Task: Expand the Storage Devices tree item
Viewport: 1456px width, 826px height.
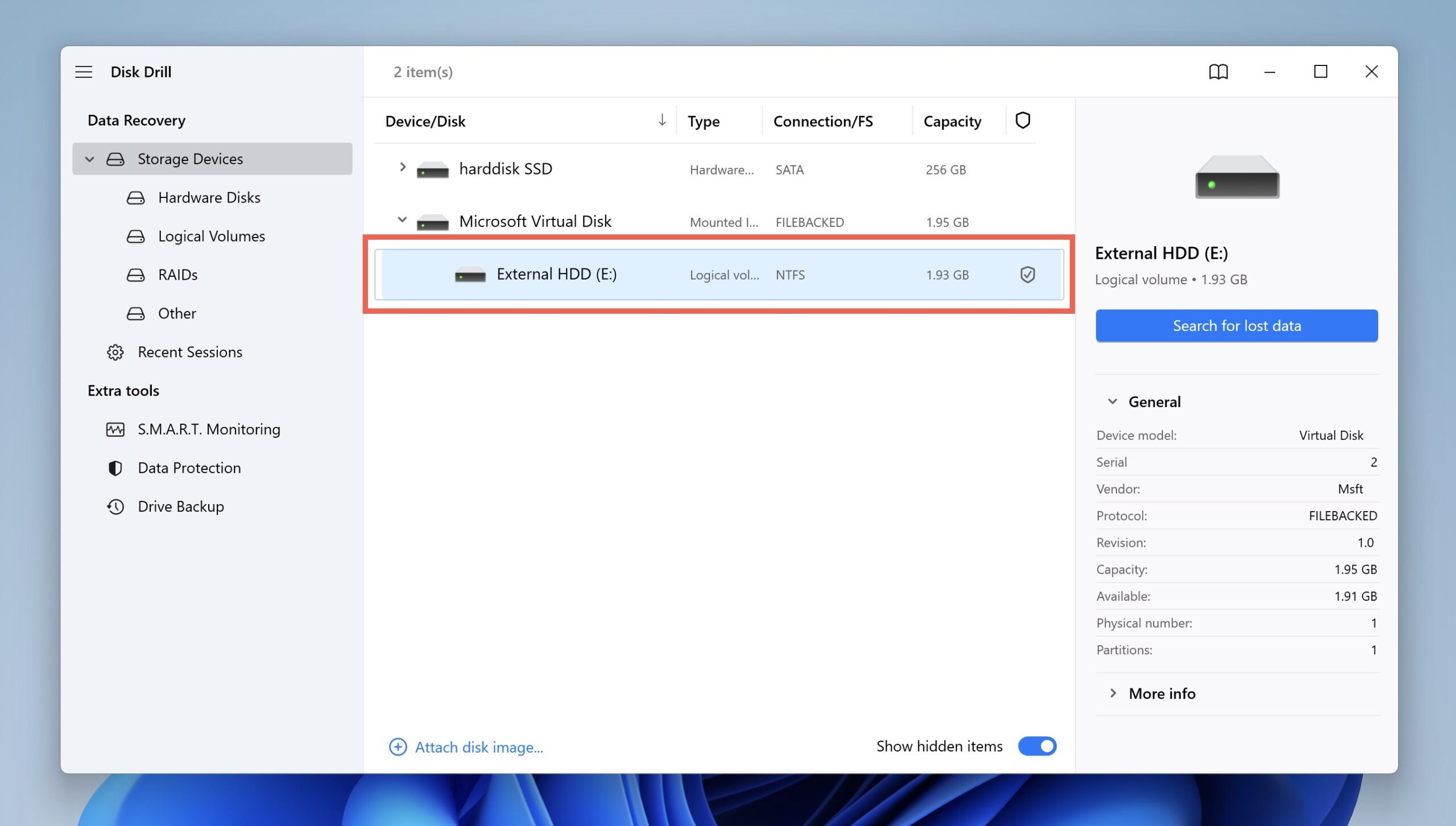Action: 88,158
